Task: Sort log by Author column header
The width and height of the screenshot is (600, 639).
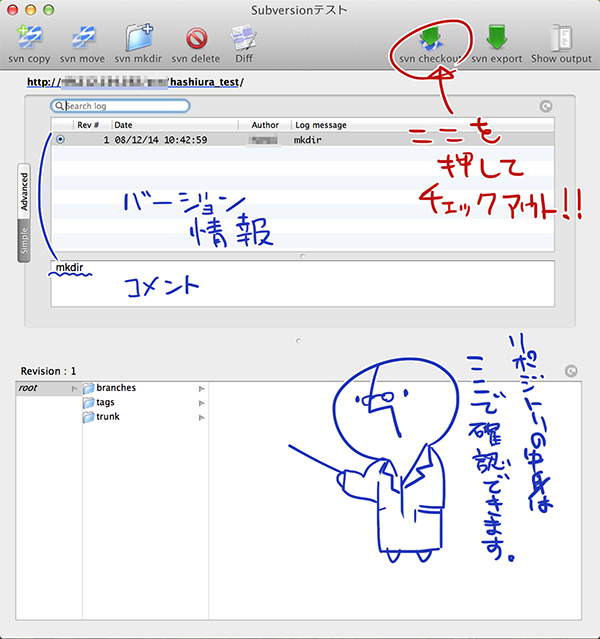Action: point(265,125)
